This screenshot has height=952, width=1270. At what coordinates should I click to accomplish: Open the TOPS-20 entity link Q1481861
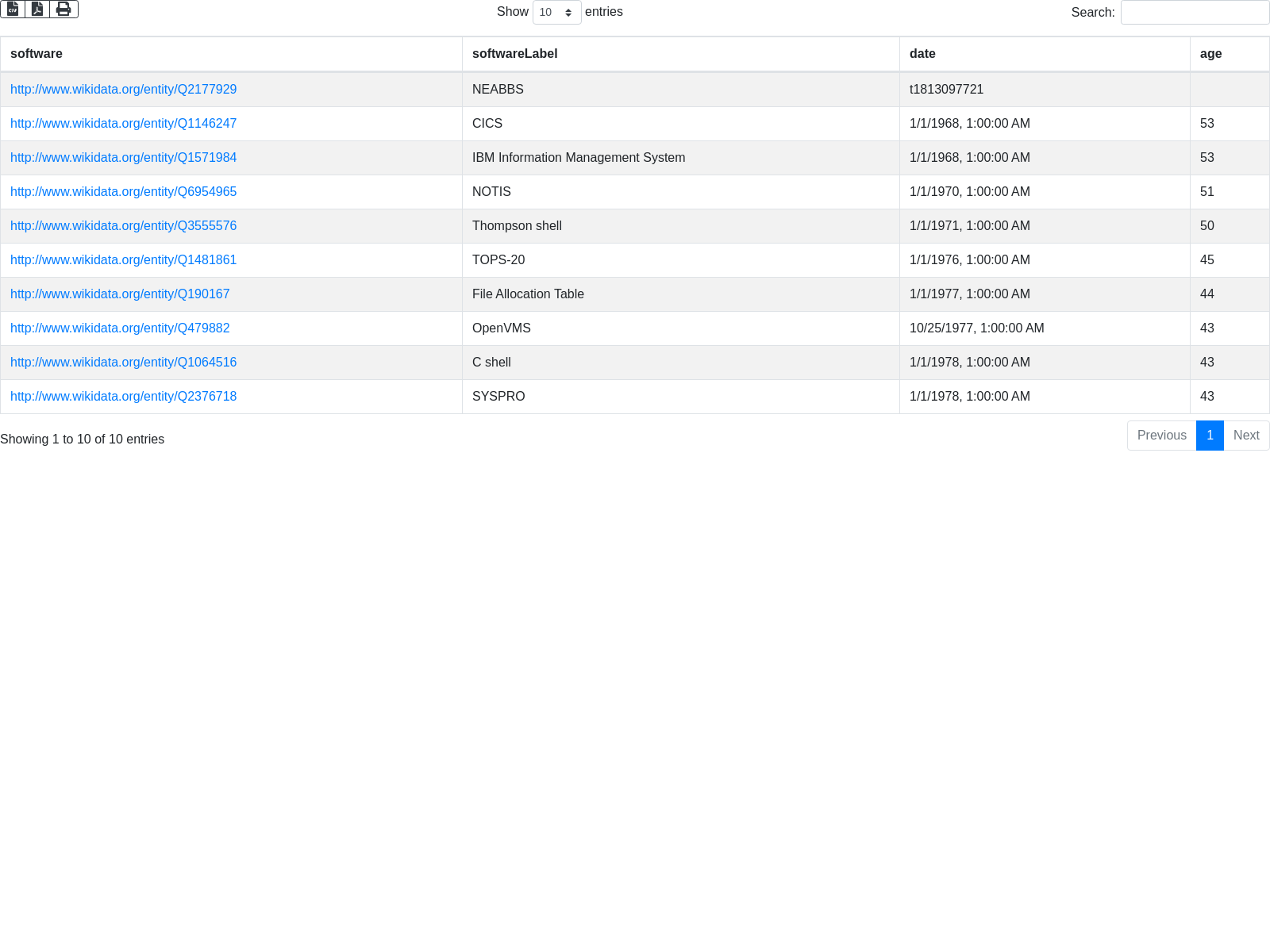(123, 260)
